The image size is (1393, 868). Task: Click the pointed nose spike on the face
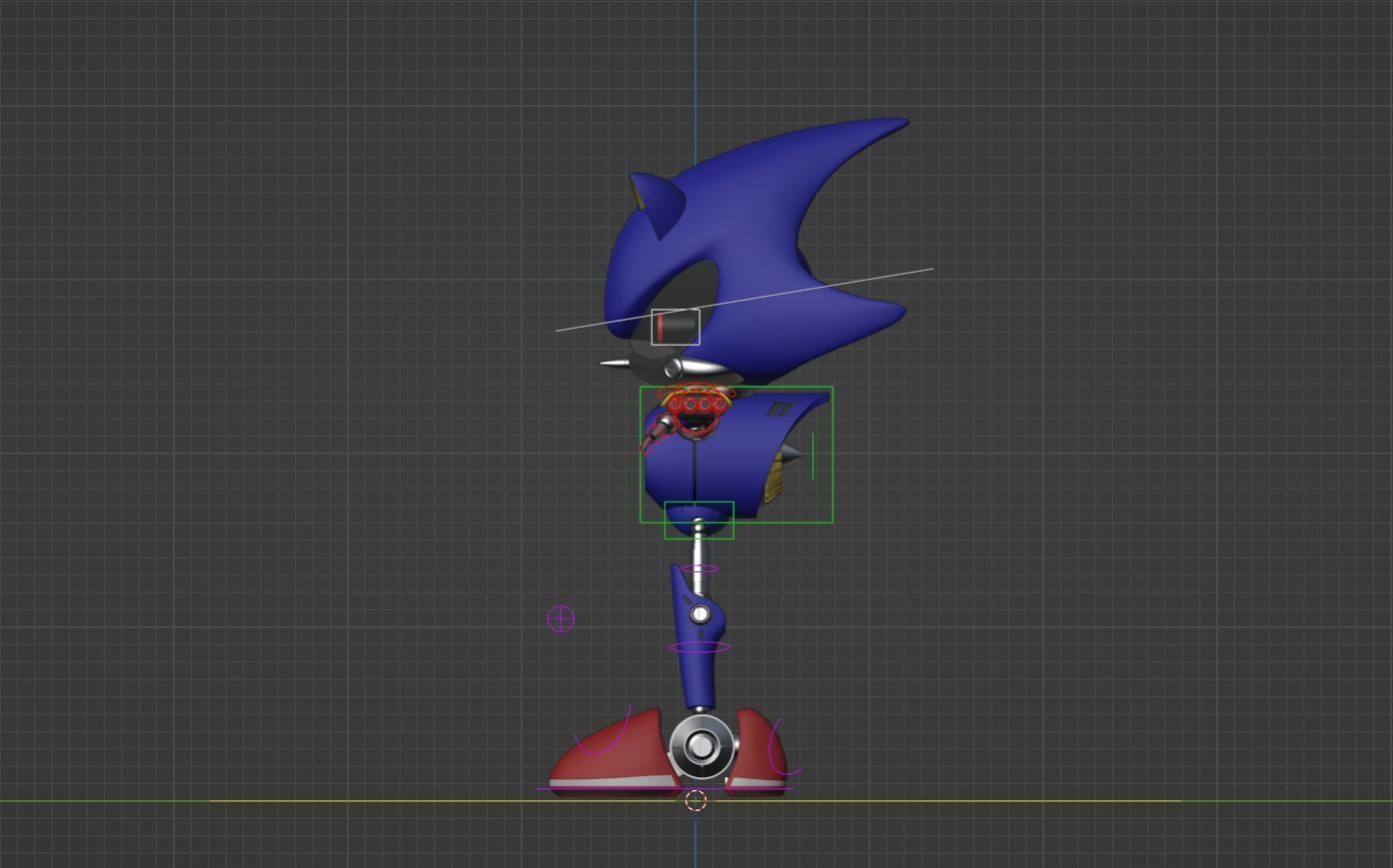tap(613, 362)
